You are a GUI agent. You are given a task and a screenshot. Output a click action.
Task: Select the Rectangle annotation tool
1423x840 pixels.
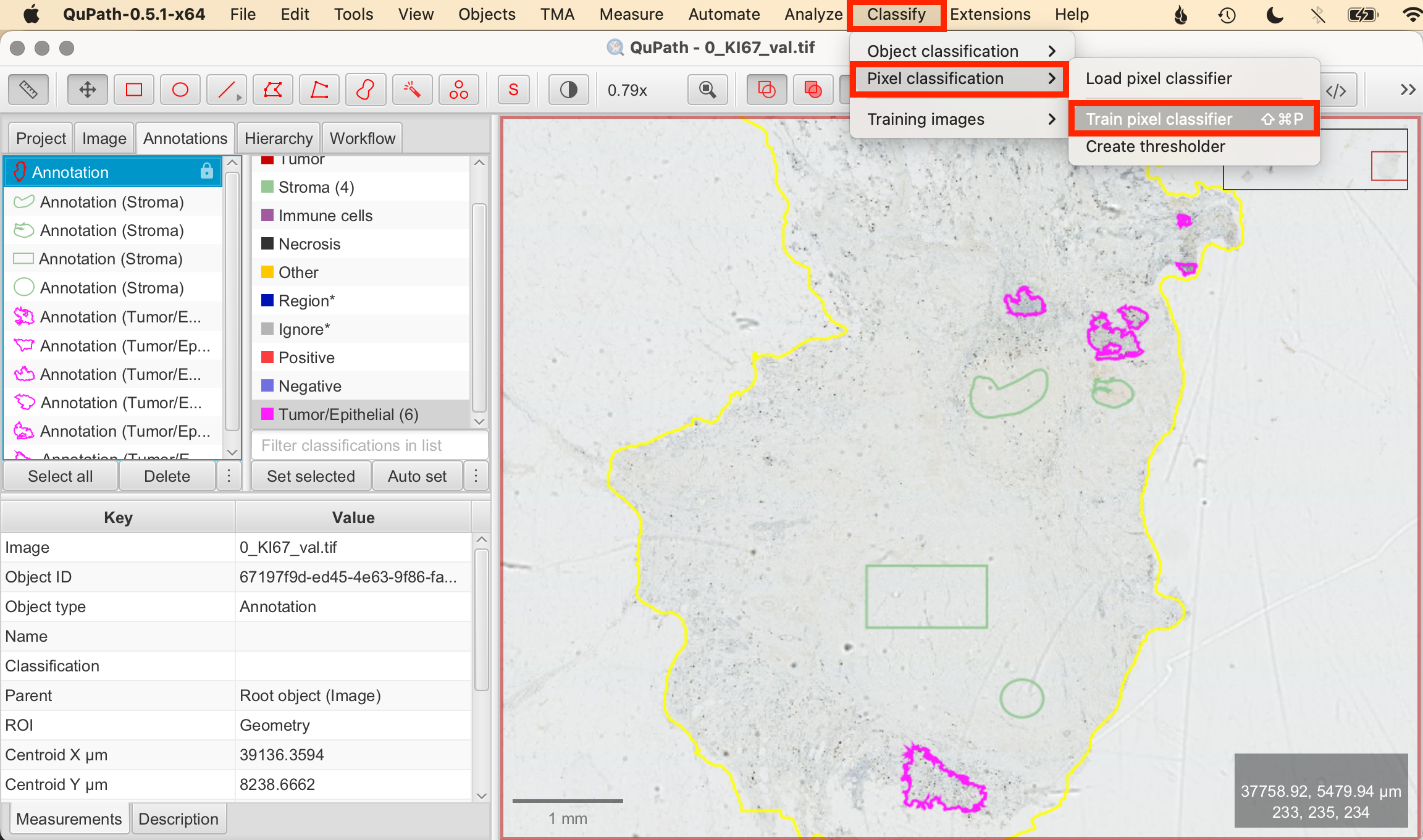point(134,90)
